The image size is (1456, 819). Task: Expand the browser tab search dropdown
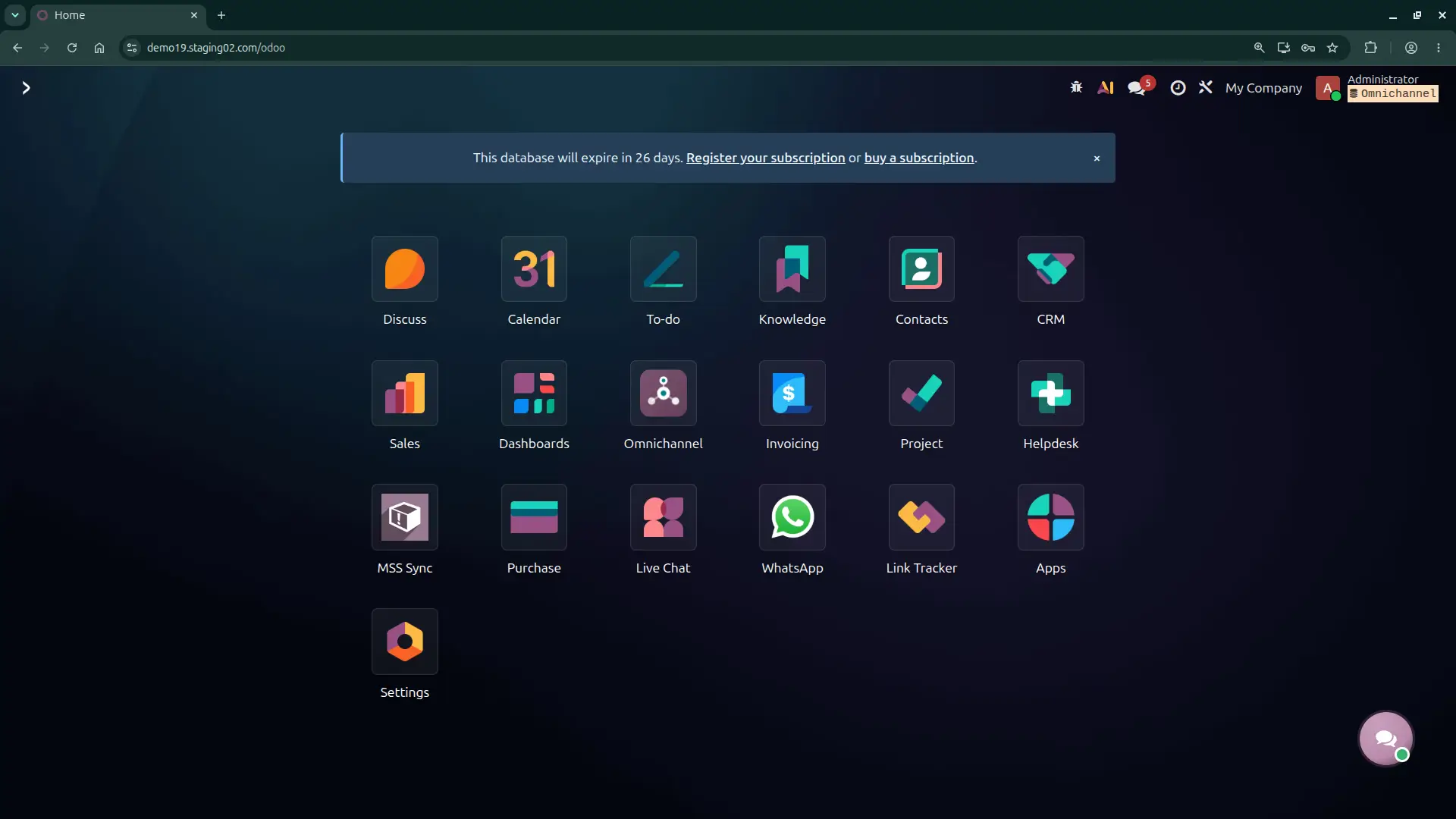pyautogui.click(x=15, y=15)
